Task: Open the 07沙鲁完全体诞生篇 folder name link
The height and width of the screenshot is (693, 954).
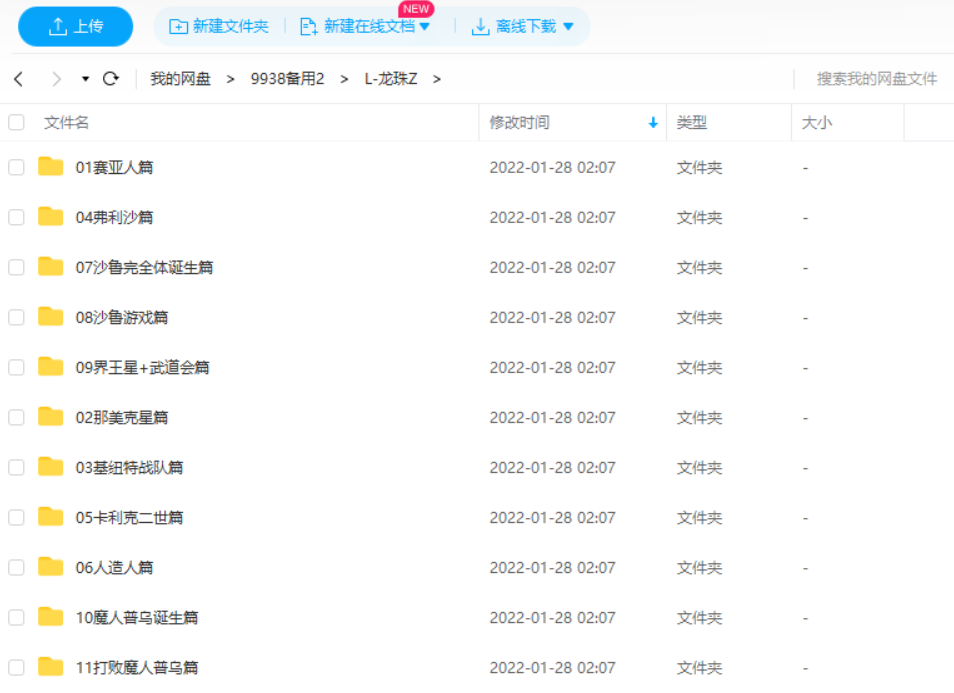Action: coord(144,267)
